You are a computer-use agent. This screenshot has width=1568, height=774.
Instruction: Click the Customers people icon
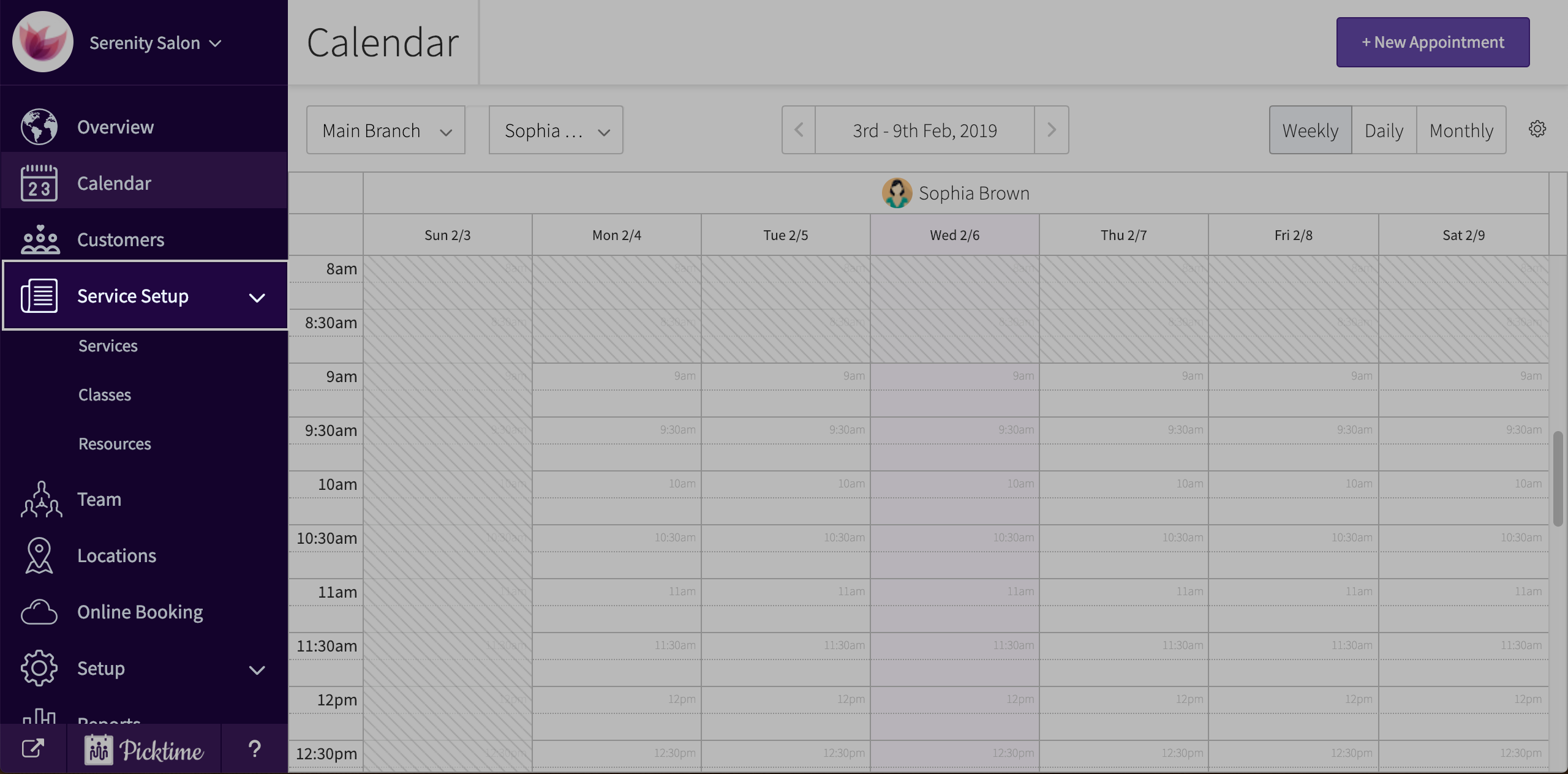click(x=40, y=239)
